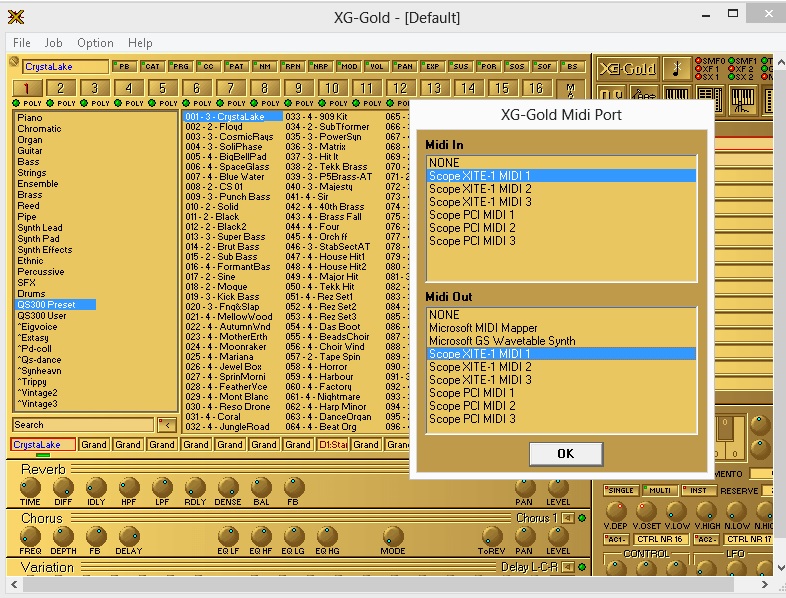Click the Chorus DEPTH knob
This screenshot has height=598, width=786.
click(x=63, y=536)
